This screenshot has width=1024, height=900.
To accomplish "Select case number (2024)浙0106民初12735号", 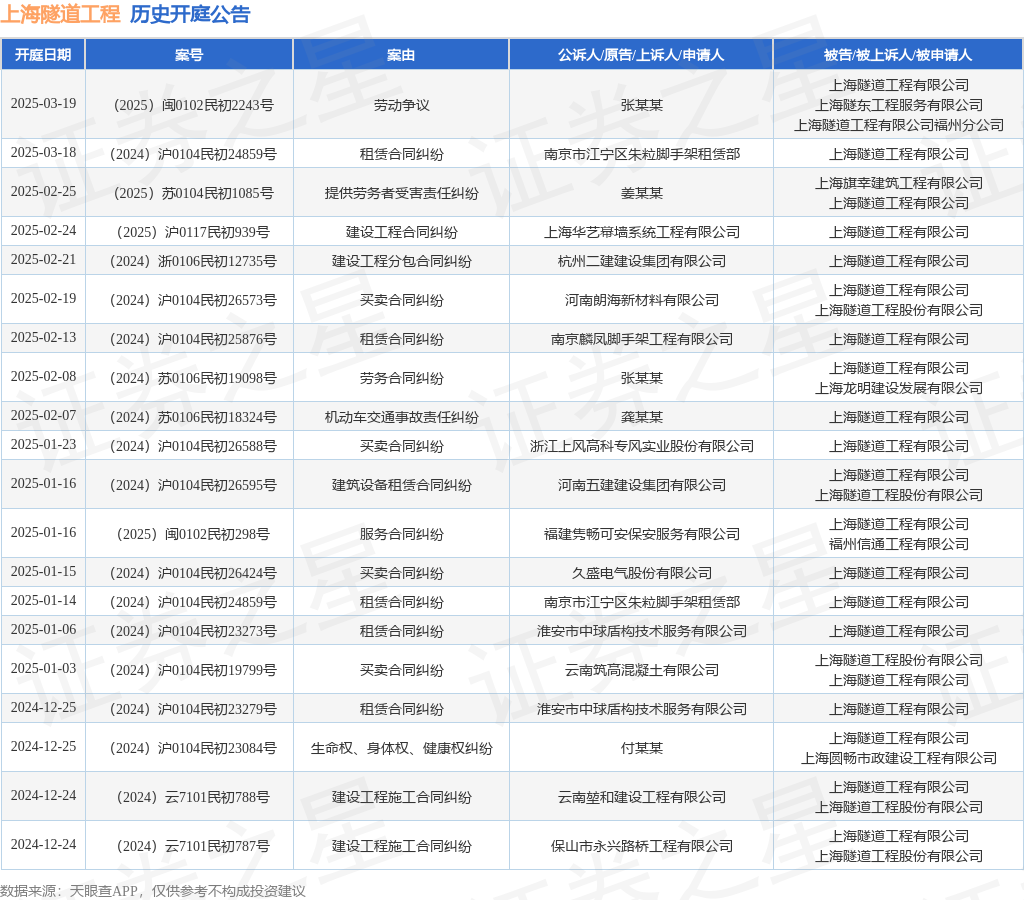I will point(193,261).
